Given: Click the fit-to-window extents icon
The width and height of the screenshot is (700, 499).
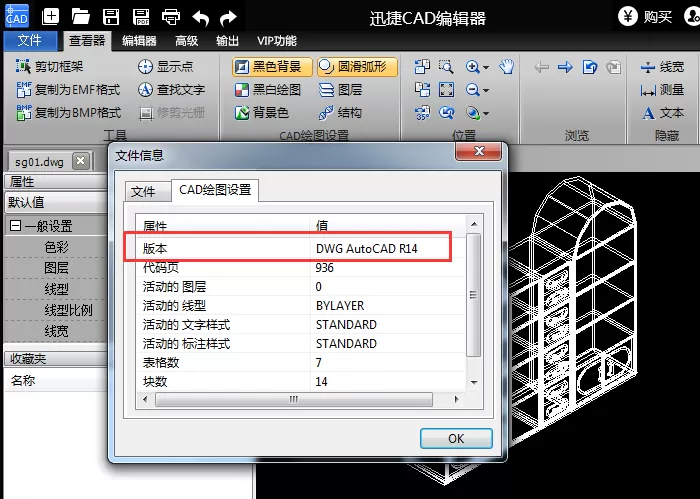Looking at the screenshot, I should tap(446, 90).
